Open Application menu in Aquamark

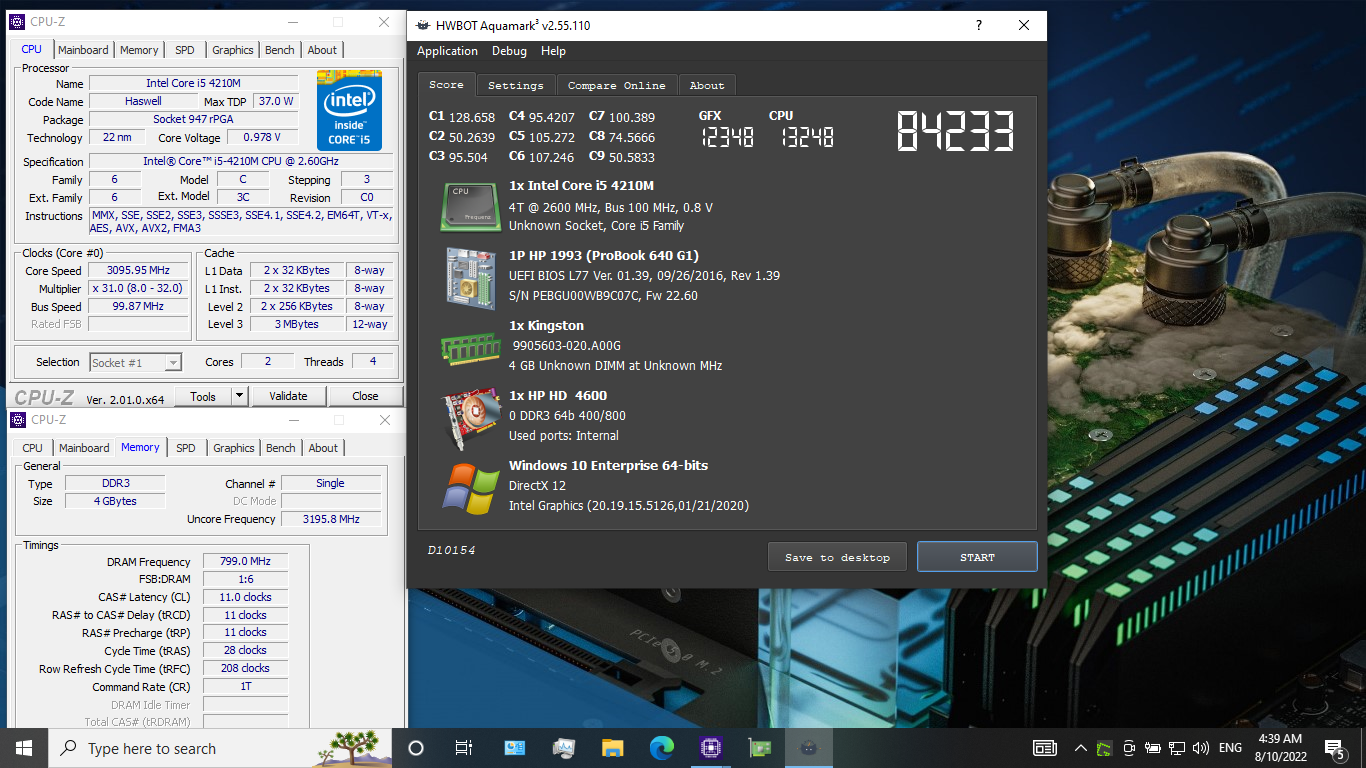coord(447,51)
